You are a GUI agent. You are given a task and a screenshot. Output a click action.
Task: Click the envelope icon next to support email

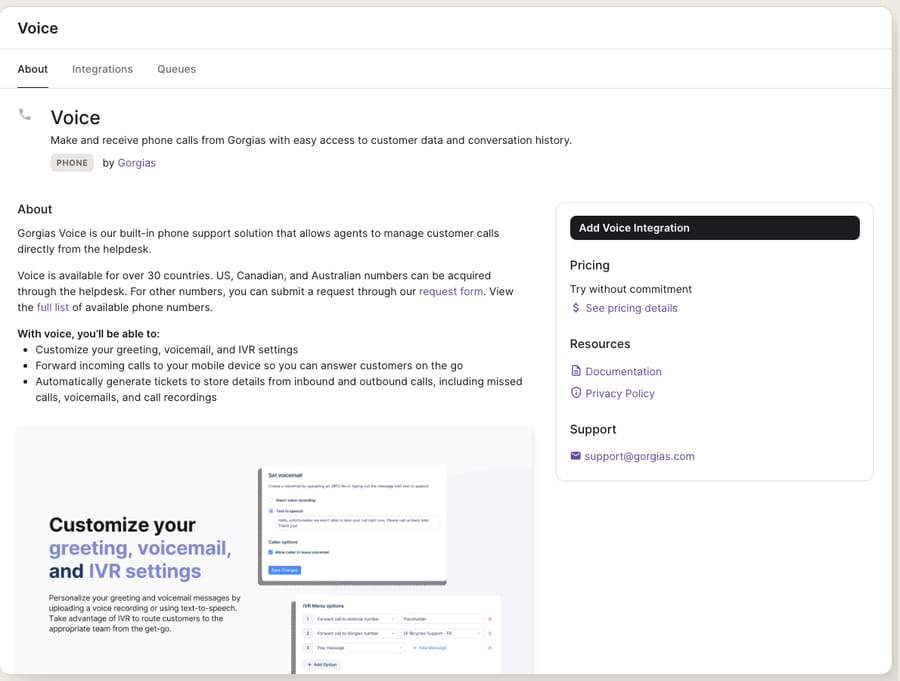576,456
